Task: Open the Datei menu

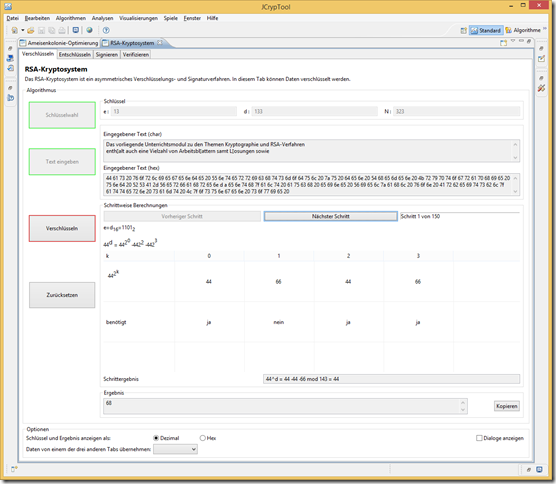Action: pos(12,18)
